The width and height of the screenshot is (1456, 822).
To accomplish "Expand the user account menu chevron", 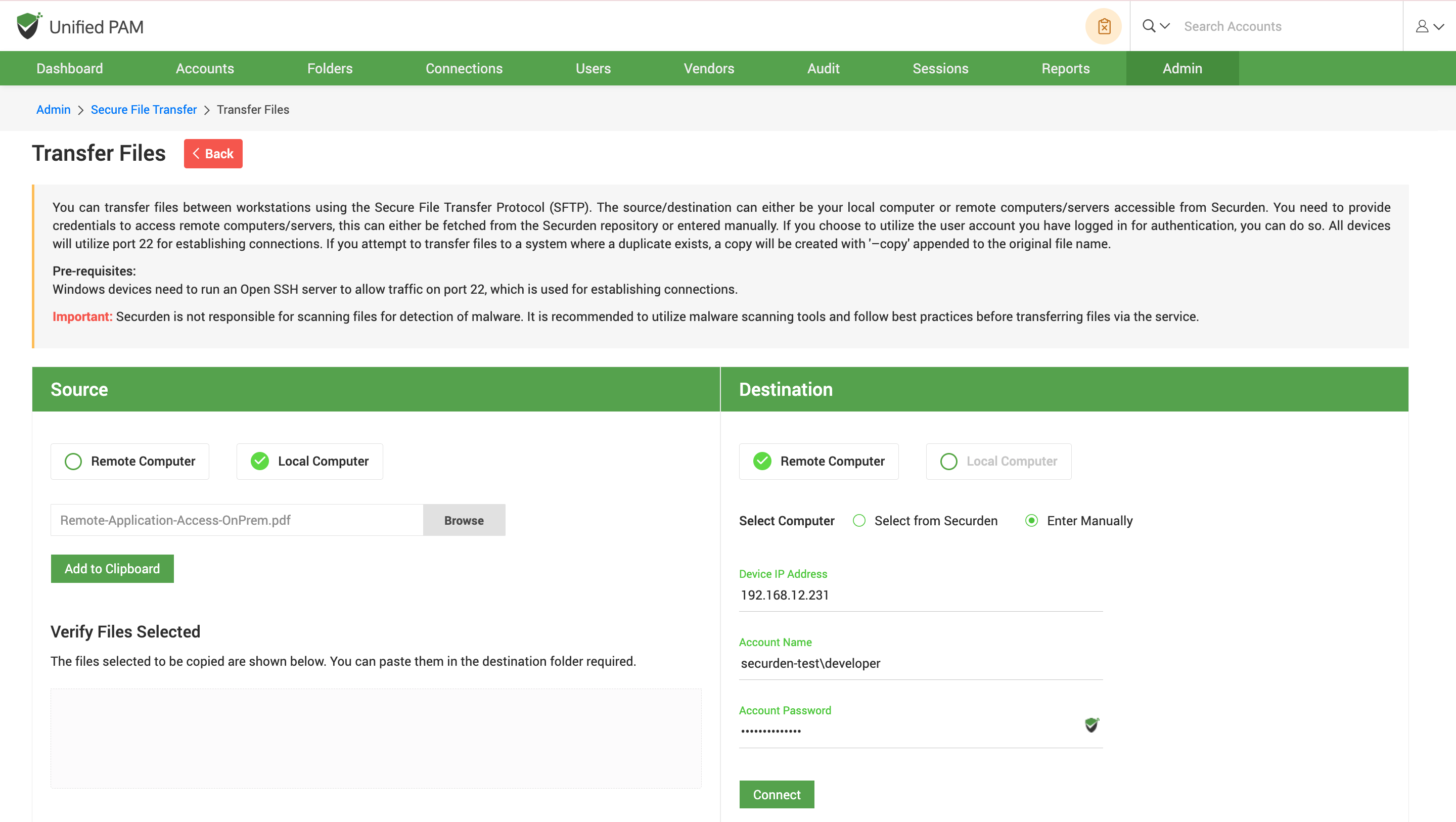I will (1439, 26).
